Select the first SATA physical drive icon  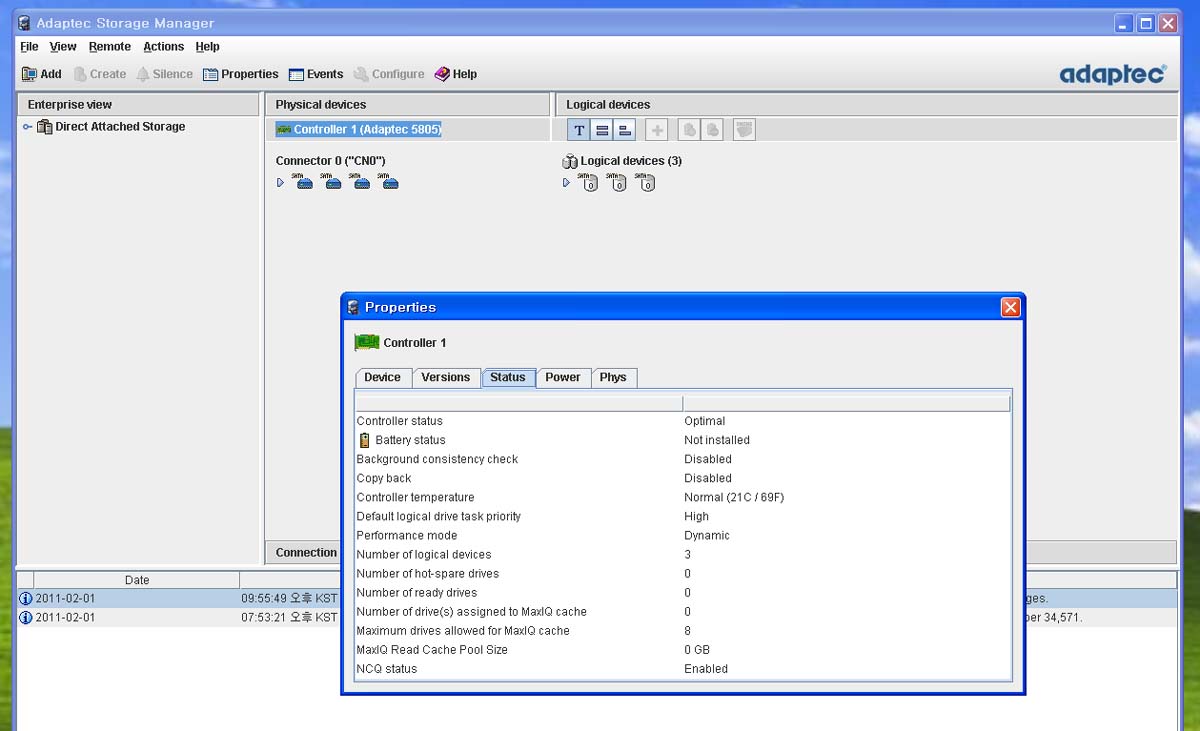(304, 182)
